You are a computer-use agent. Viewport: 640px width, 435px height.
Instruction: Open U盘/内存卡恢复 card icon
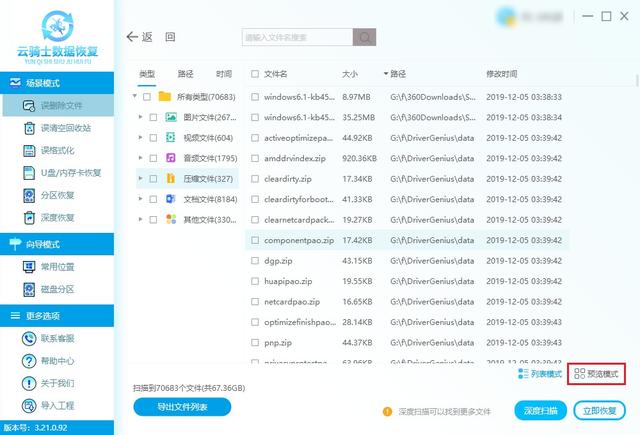pyautogui.click(x=29, y=173)
